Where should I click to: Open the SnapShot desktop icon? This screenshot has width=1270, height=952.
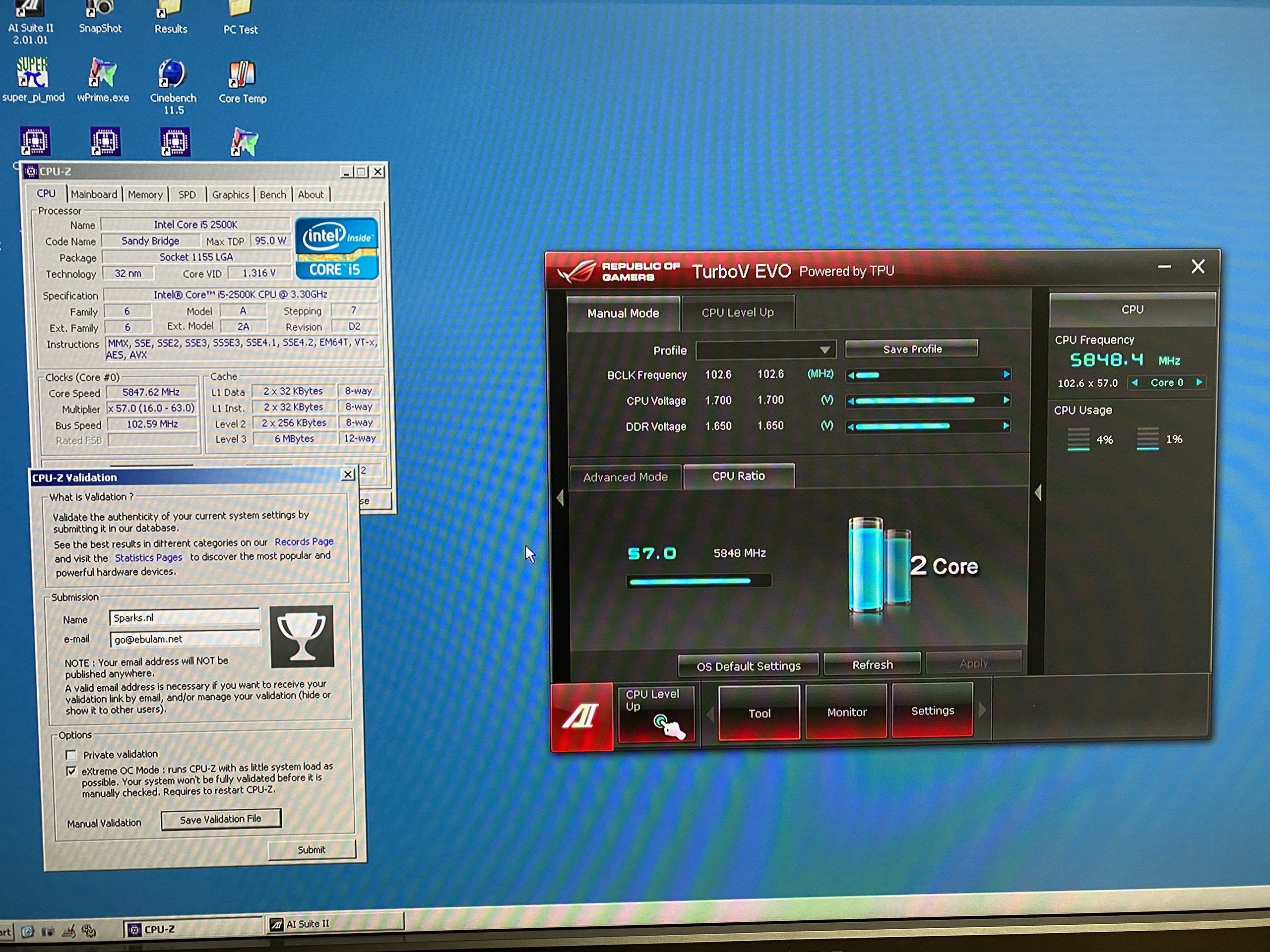point(100,17)
